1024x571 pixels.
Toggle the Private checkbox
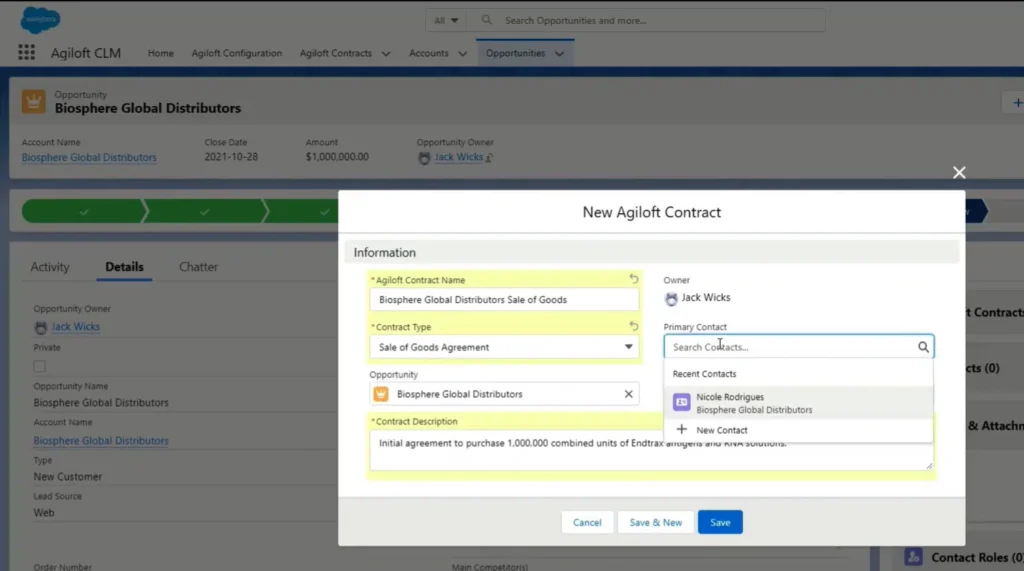click(x=40, y=366)
